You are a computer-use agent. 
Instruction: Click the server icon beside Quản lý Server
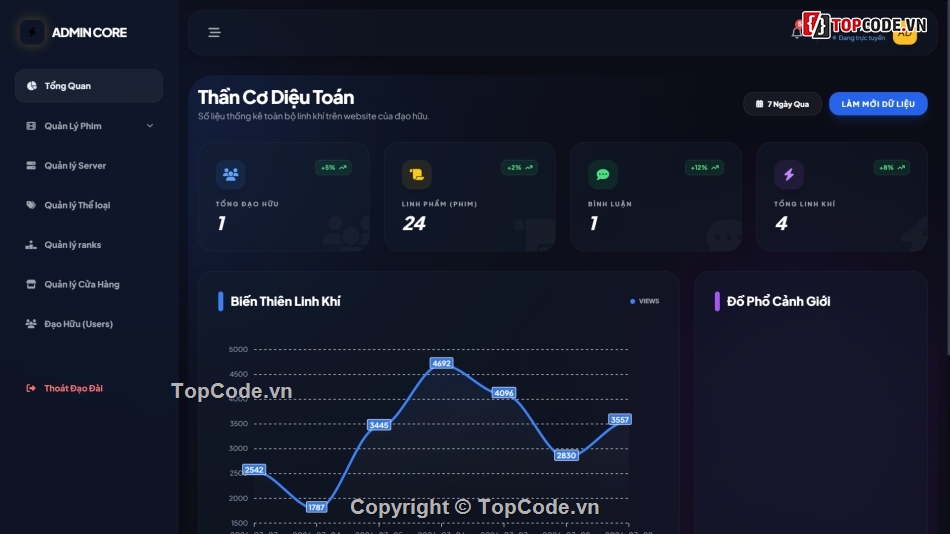click(31, 165)
